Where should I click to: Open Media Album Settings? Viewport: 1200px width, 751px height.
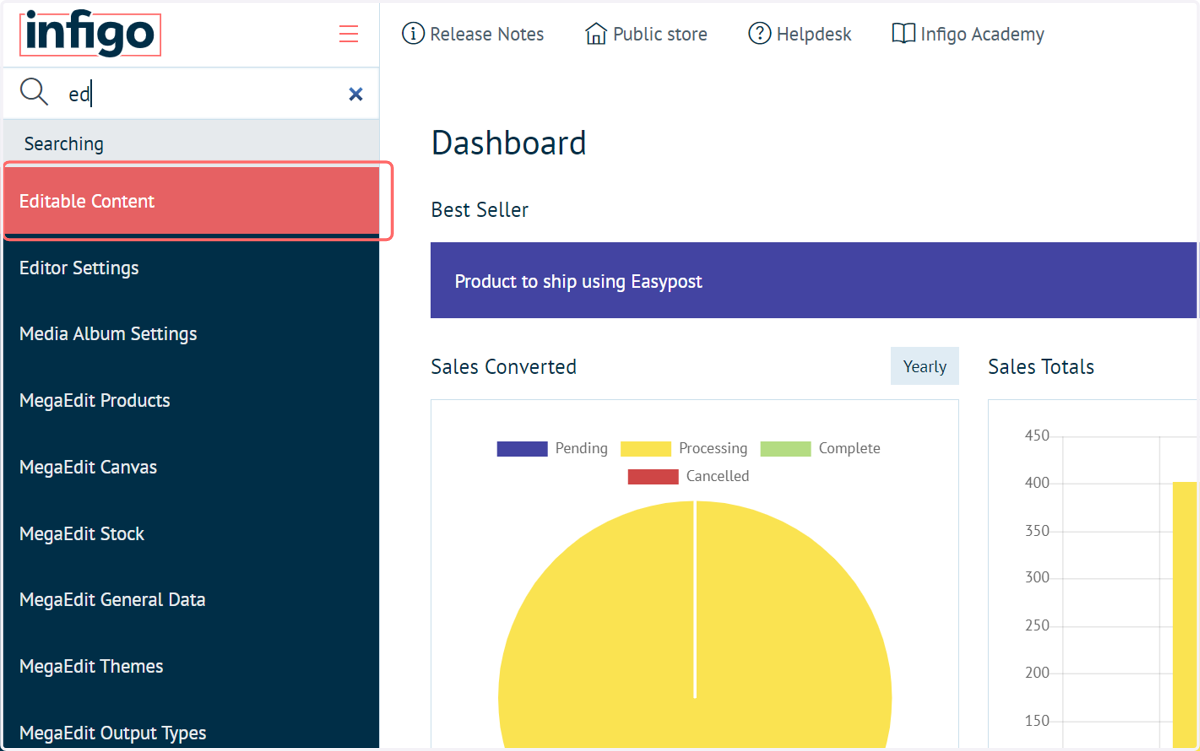[192, 334]
